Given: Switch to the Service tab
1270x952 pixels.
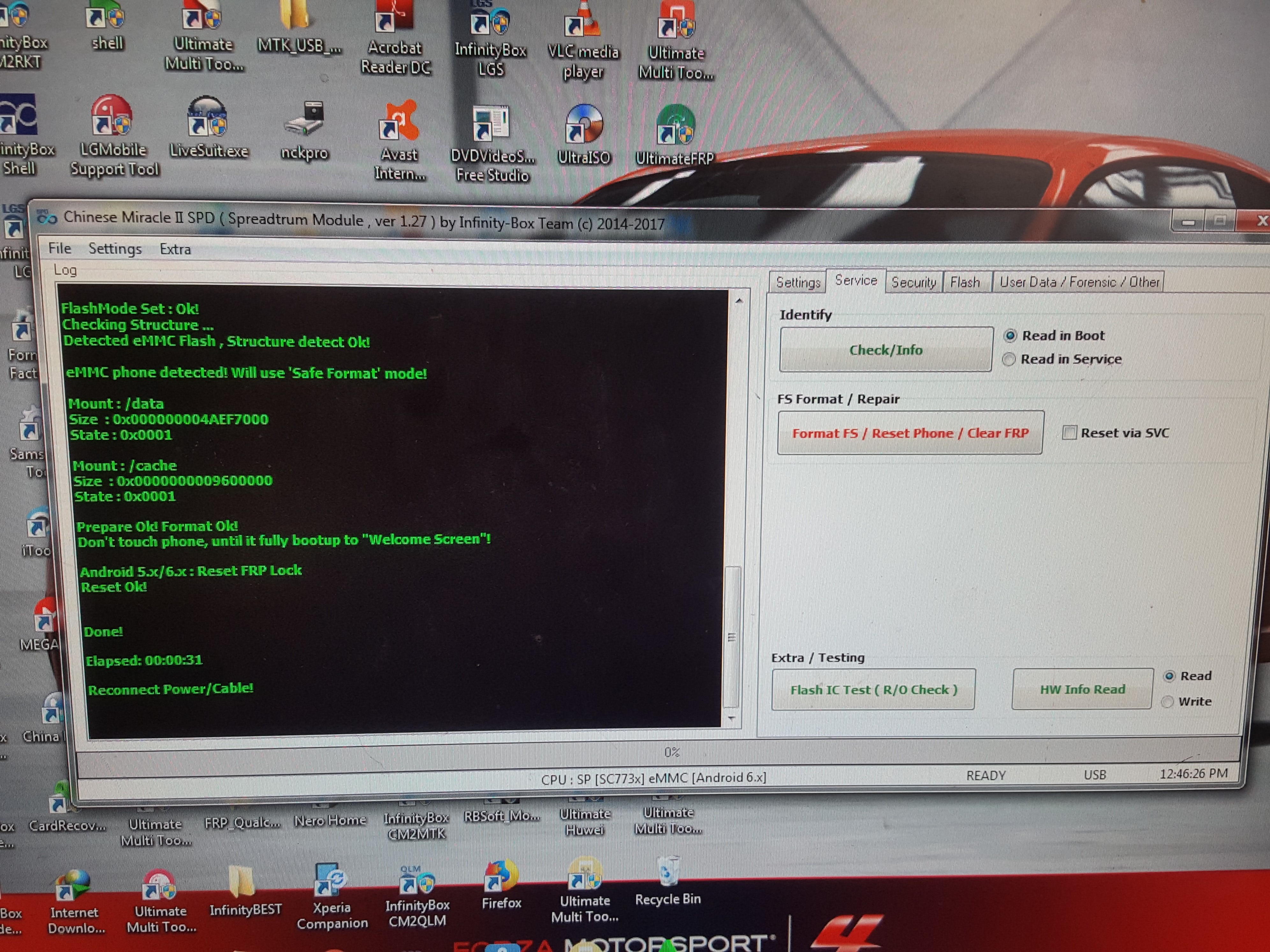Looking at the screenshot, I should (856, 281).
